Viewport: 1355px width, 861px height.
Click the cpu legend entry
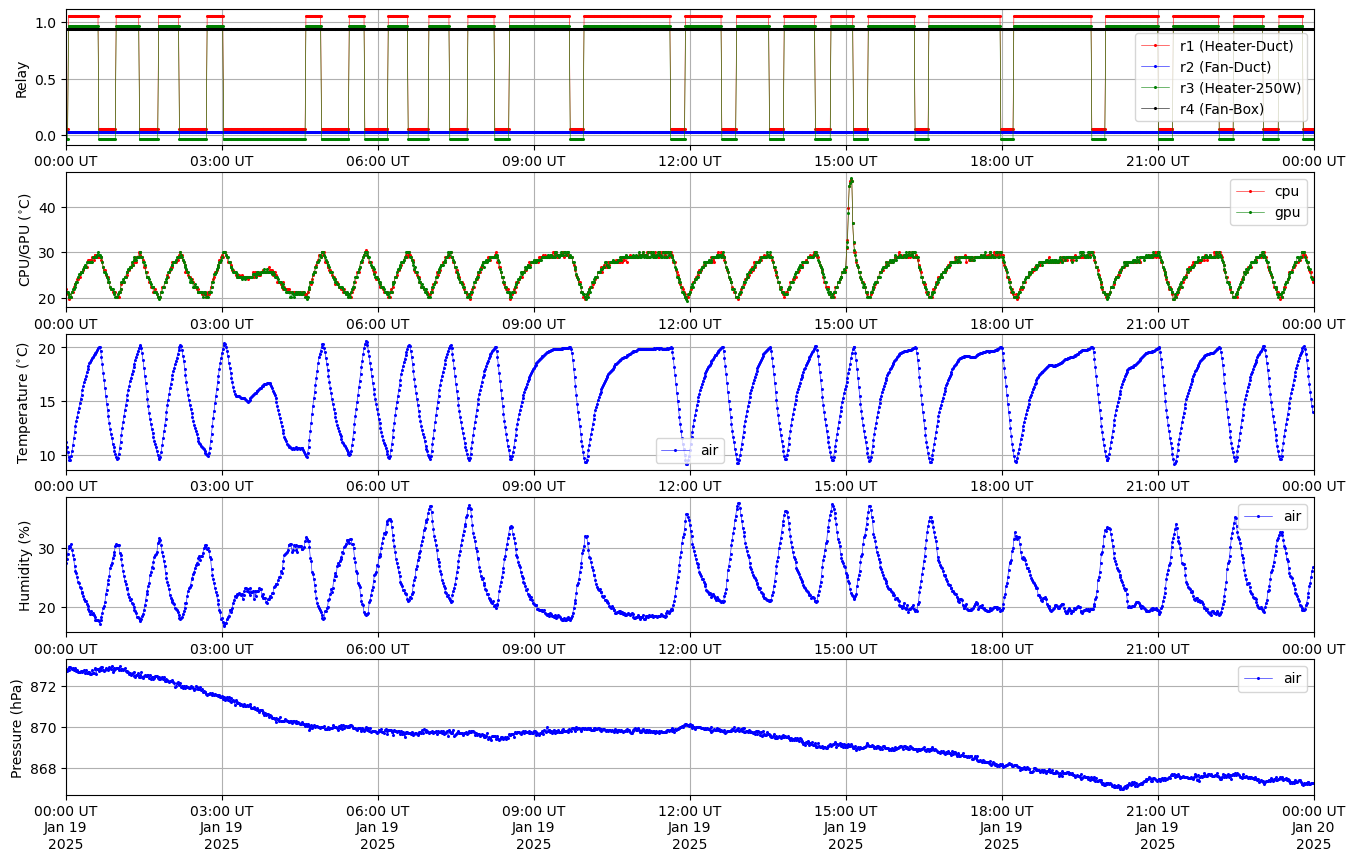coord(1269,191)
